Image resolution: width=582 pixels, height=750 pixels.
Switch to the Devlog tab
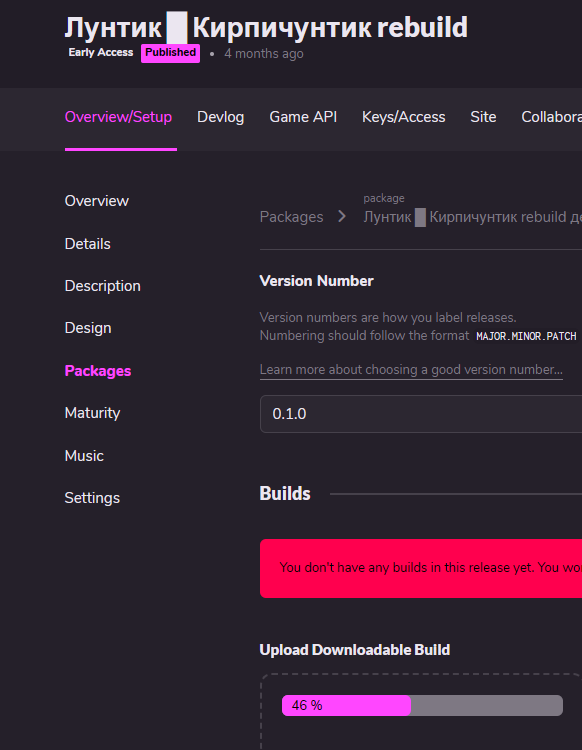220,117
